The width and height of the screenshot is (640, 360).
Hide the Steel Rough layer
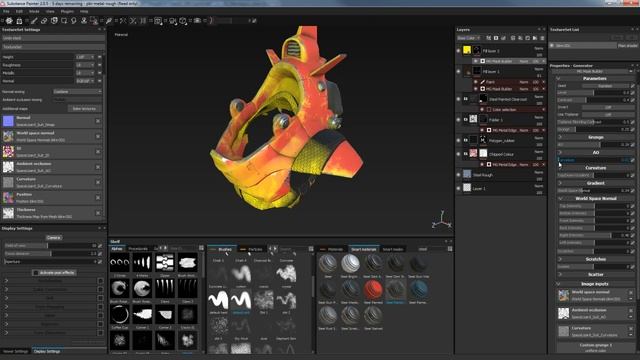tap(458, 175)
